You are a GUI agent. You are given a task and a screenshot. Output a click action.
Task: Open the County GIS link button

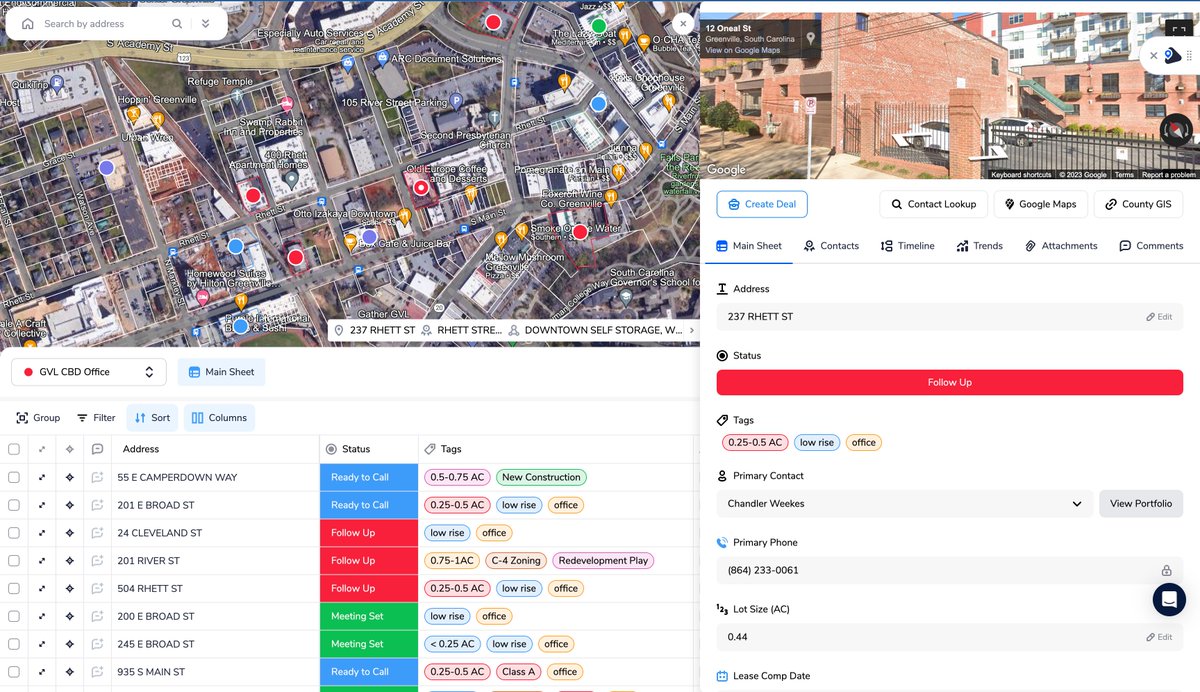pyautogui.click(x=1138, y=204)
